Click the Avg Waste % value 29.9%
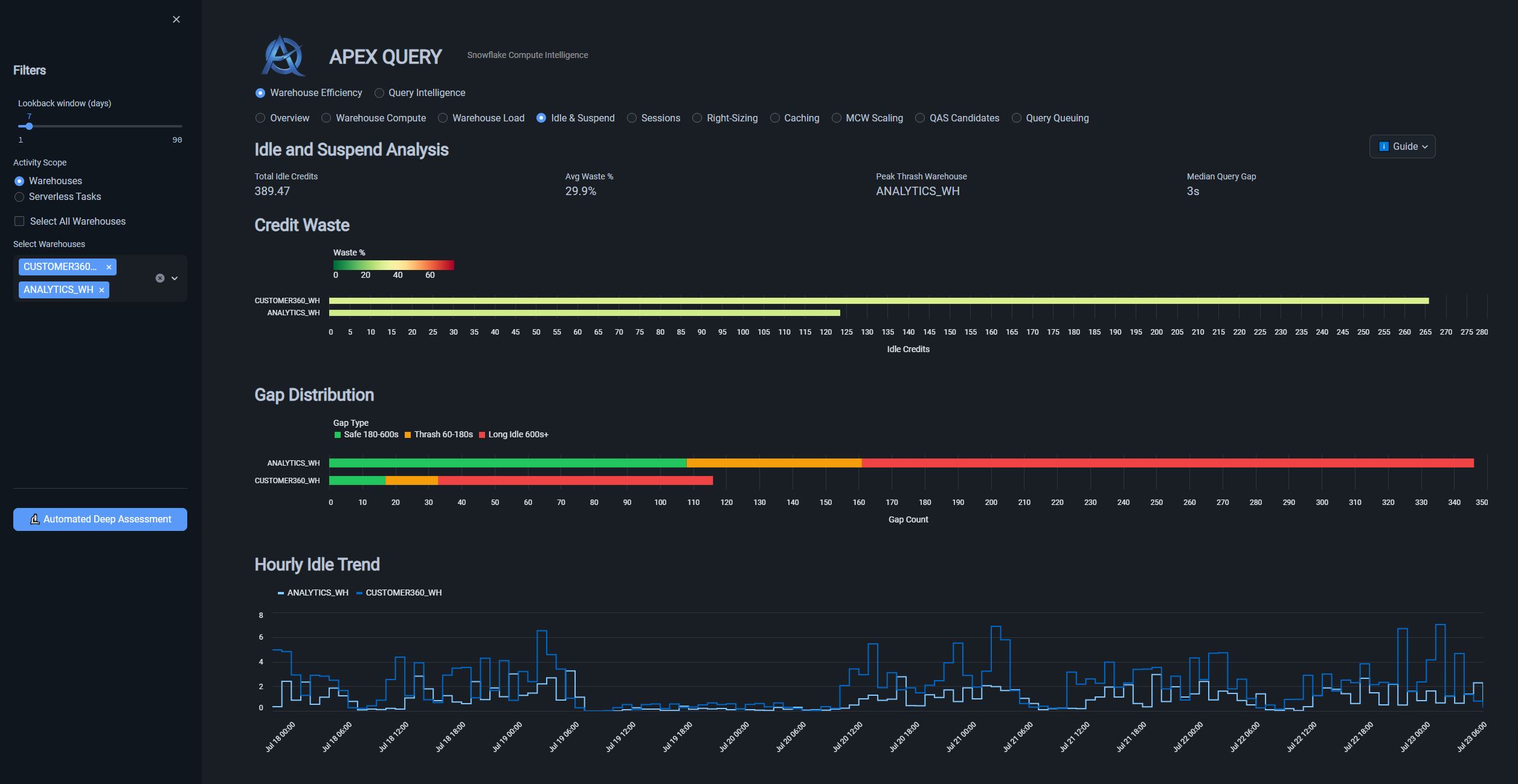Image resolution: width=1518 pixels, height=784 pixels. pyautogui.click(x=581, y=191)
